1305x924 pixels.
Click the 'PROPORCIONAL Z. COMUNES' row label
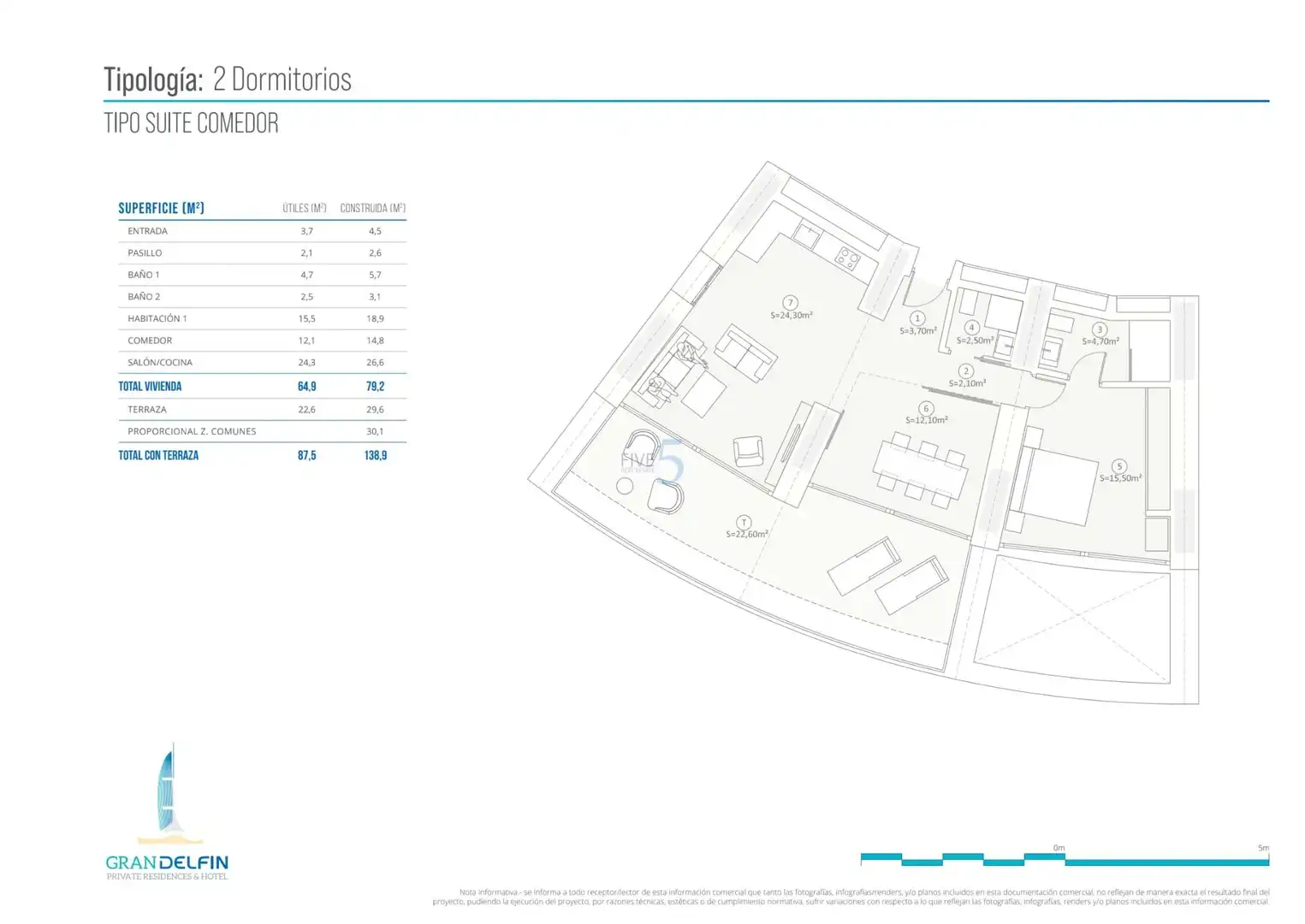192,432
